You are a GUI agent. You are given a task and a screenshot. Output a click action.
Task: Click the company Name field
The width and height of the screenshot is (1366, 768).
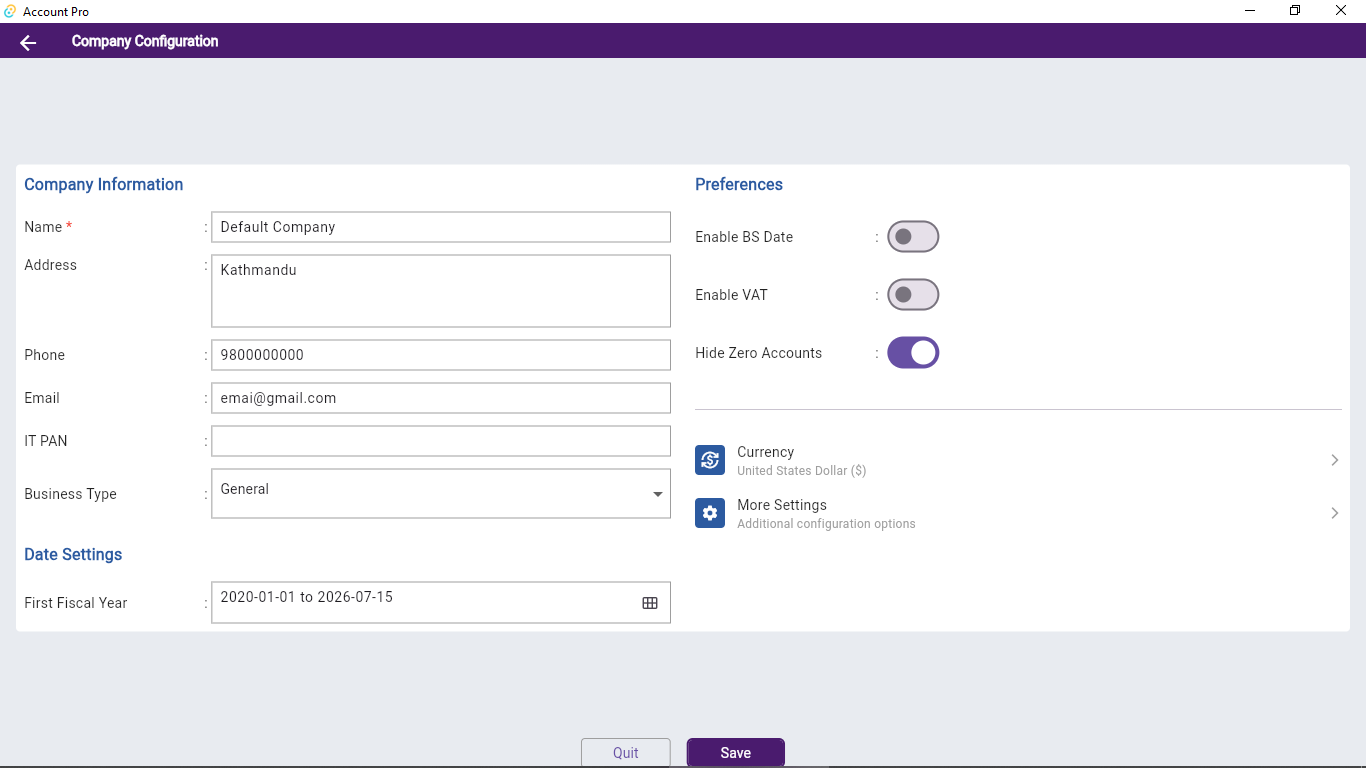coord(441,227)
